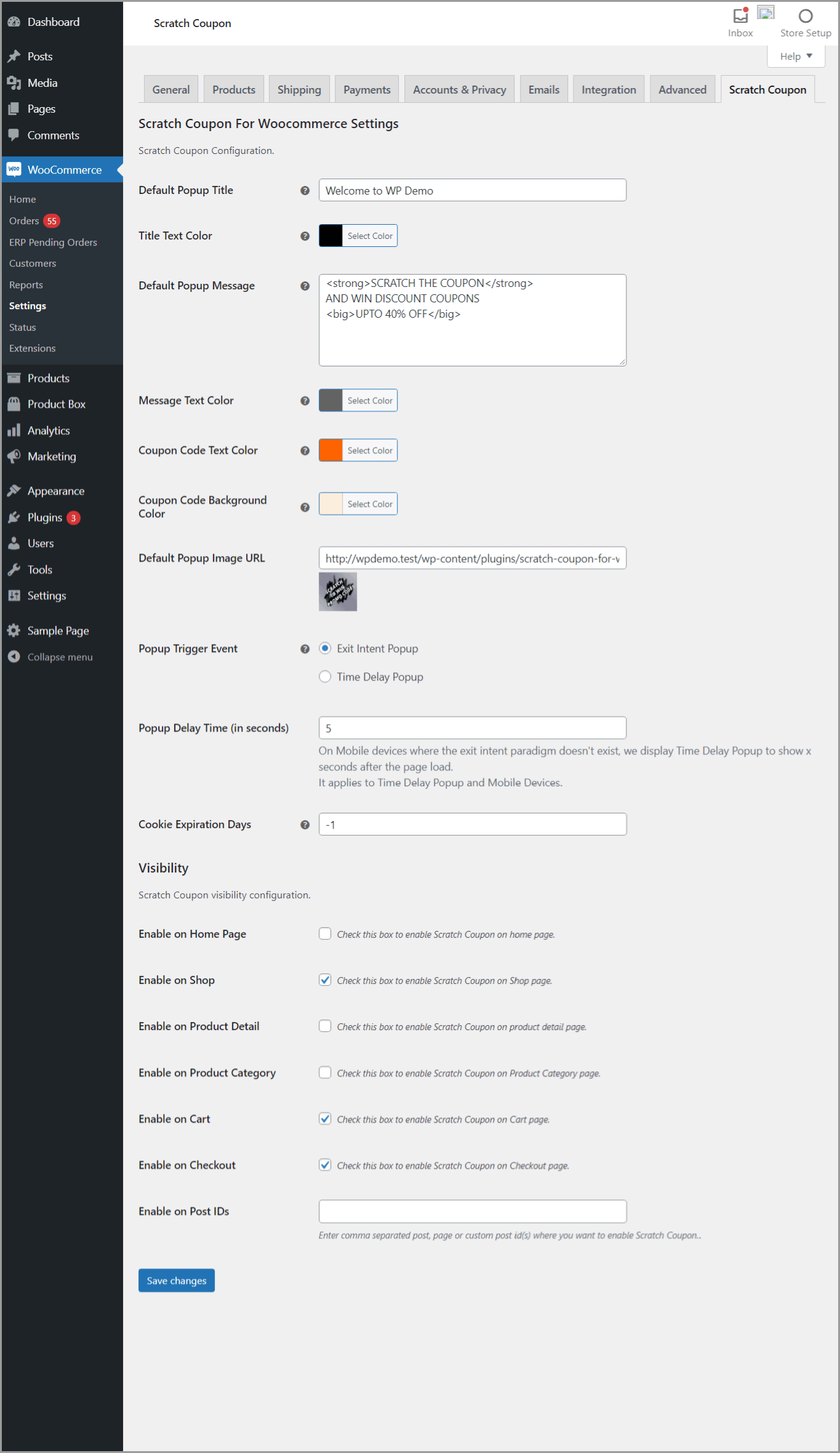Click the WooCommerce logo icon

coord(14,169)
